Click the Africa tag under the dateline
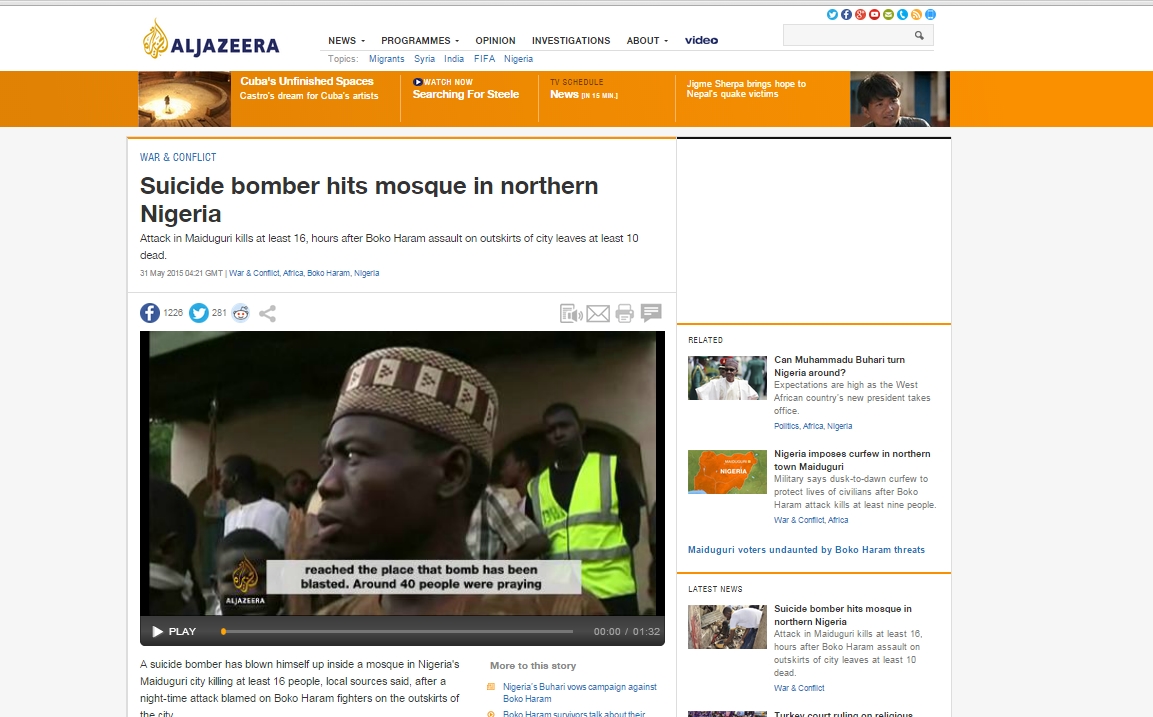Viewport: 1153px width, 717px height. tap(293, 273)
